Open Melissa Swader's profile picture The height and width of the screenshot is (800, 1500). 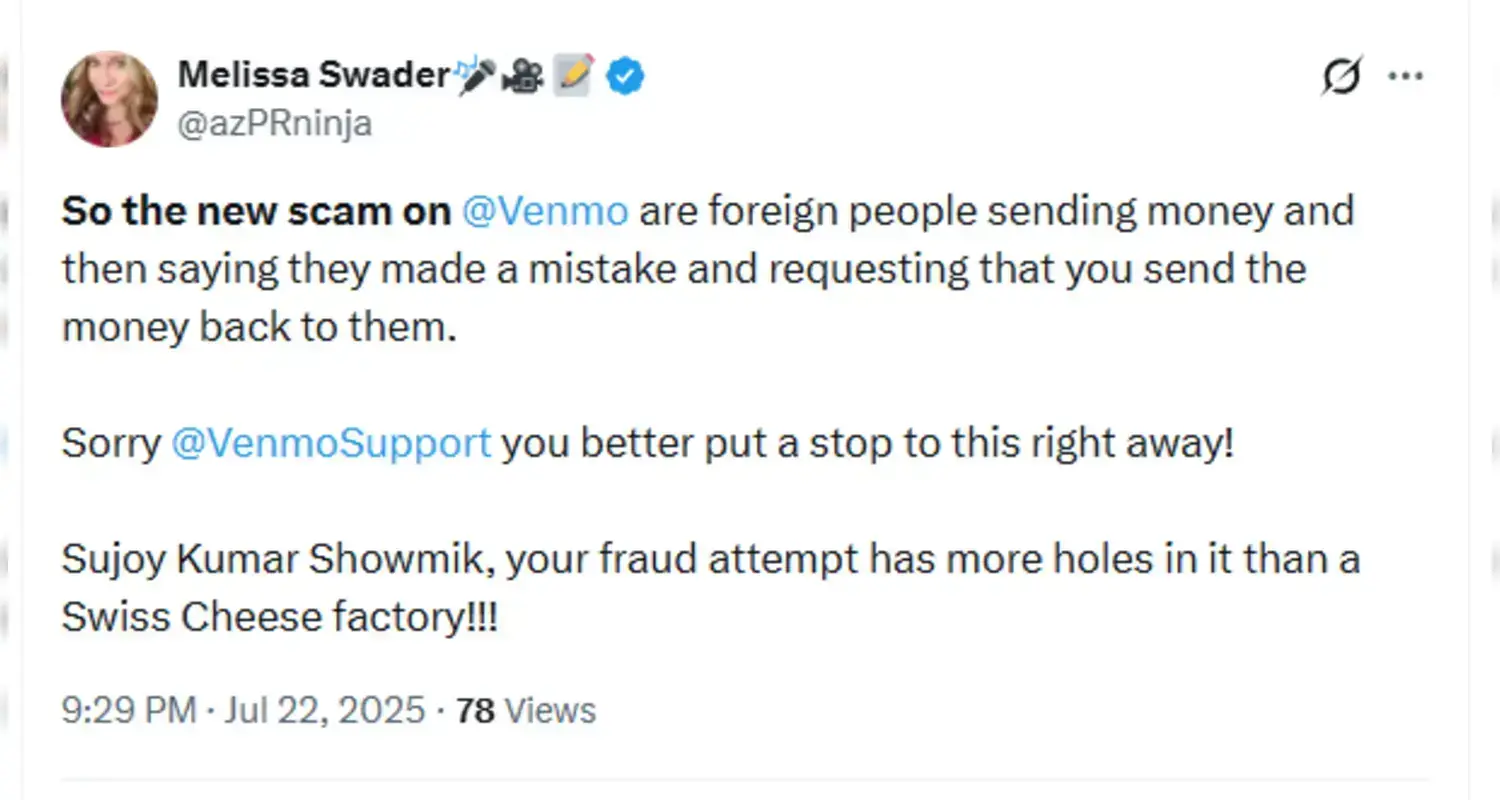tap(109, 99)
